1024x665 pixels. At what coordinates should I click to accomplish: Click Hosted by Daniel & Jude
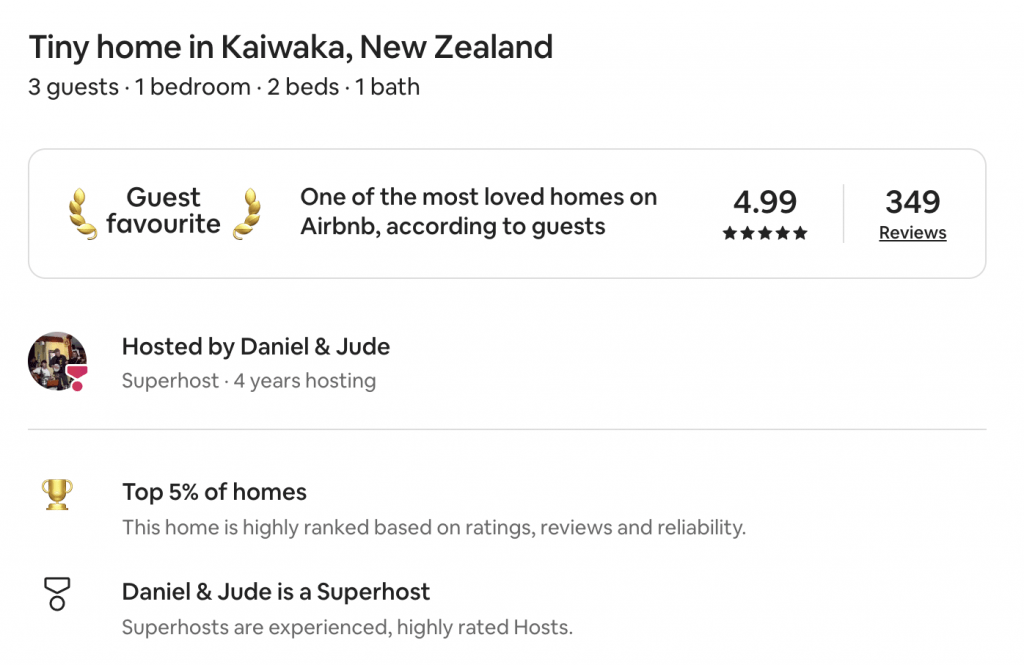coord(256,346)
